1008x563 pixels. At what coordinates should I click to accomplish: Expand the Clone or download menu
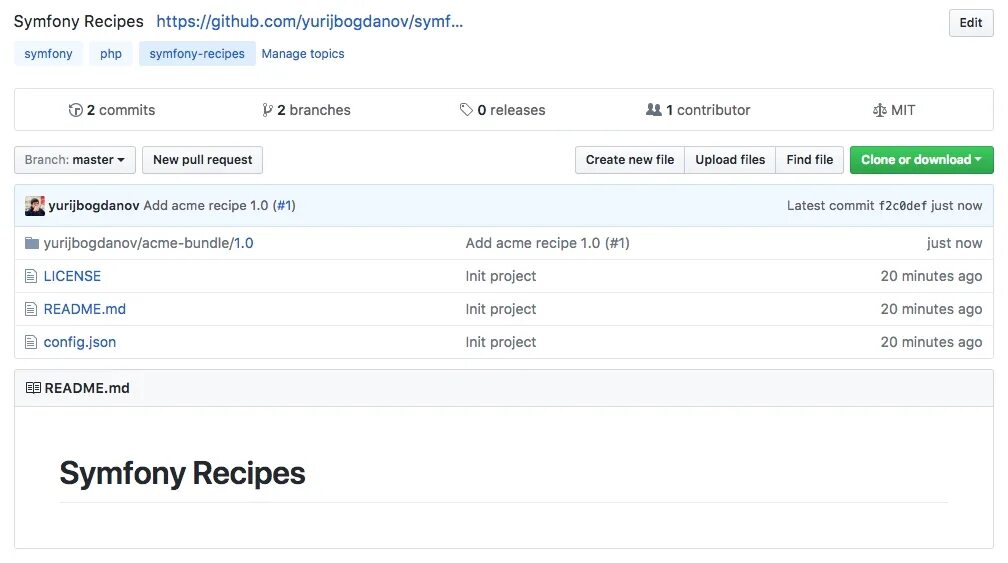[x=921, y=160]
